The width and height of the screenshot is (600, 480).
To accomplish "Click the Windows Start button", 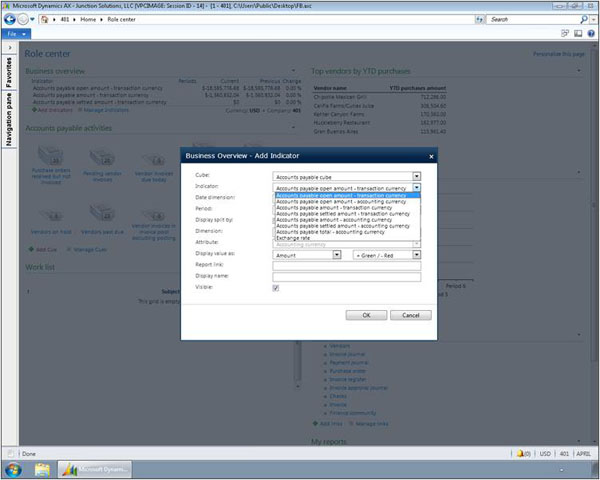I will tap(15, 469).
